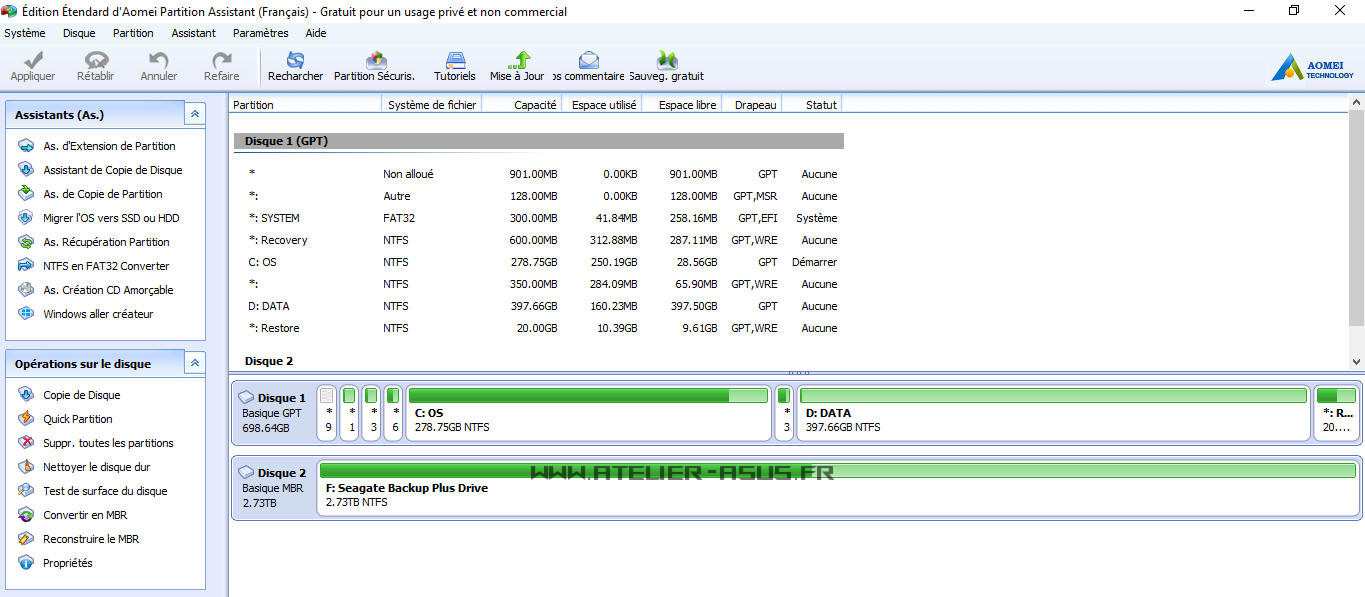Open the Tutoriels toolbar icon
The height and width of the screenshot is (597, 1365).
pos(455,62)
